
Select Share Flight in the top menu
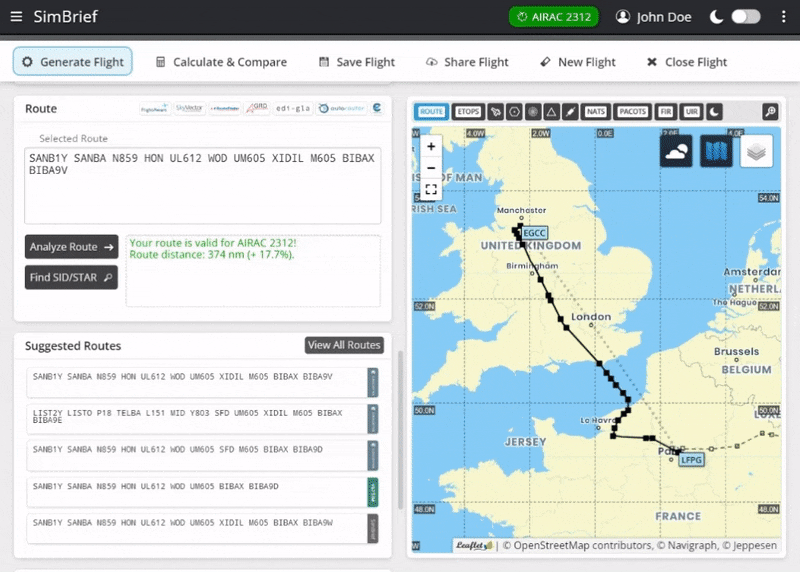467,62
